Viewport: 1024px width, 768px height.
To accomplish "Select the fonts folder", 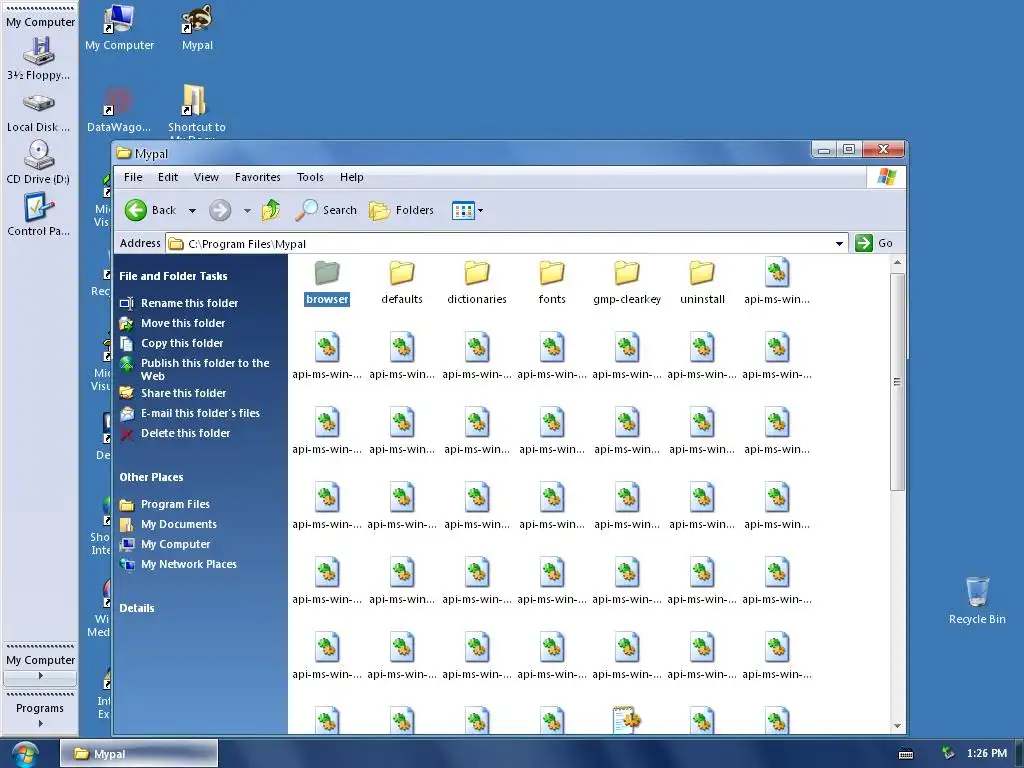I will click(x=552, y=281).
